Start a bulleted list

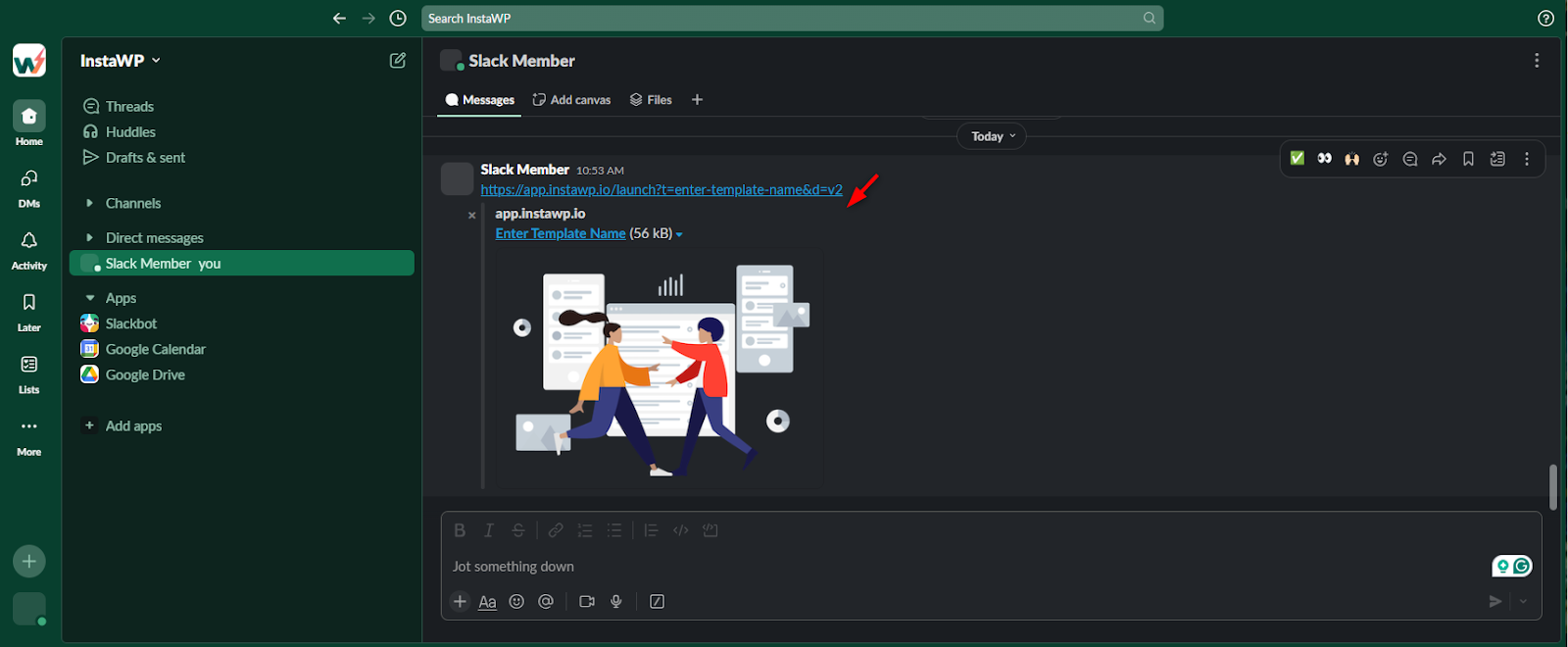tap(614, 530)
